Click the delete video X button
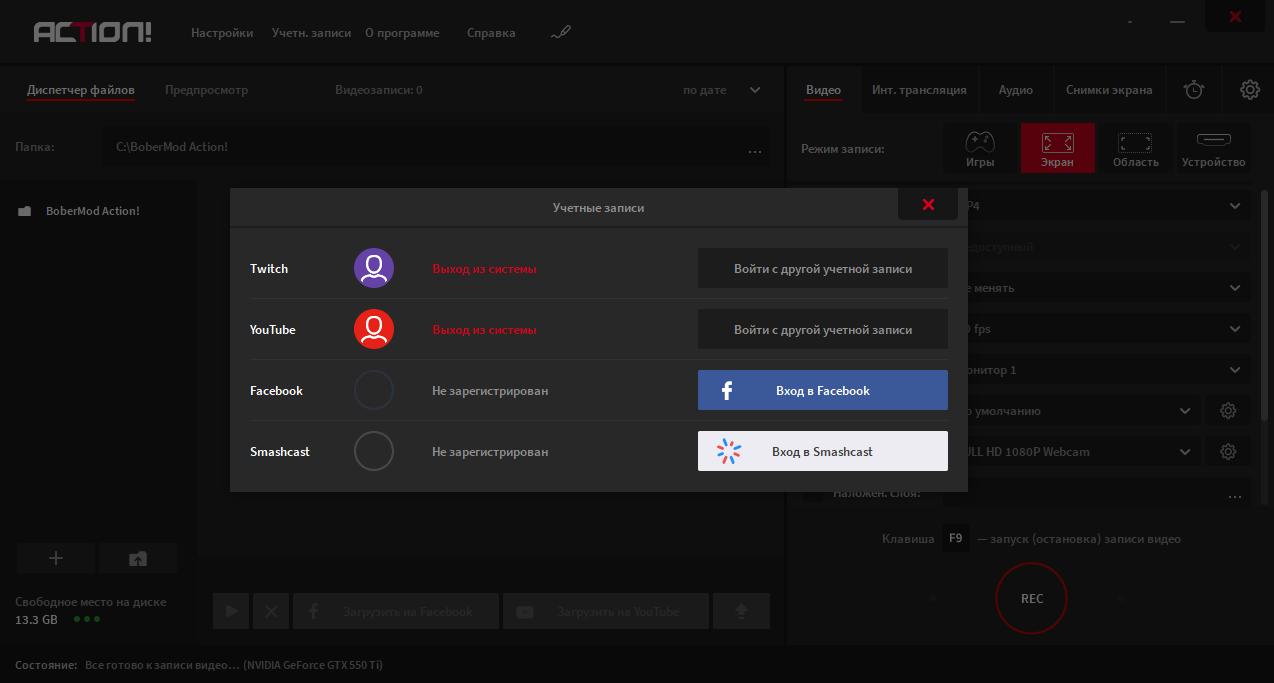Screen dimensions: 1274x683 pyautogui.click(x=271, y=611)
